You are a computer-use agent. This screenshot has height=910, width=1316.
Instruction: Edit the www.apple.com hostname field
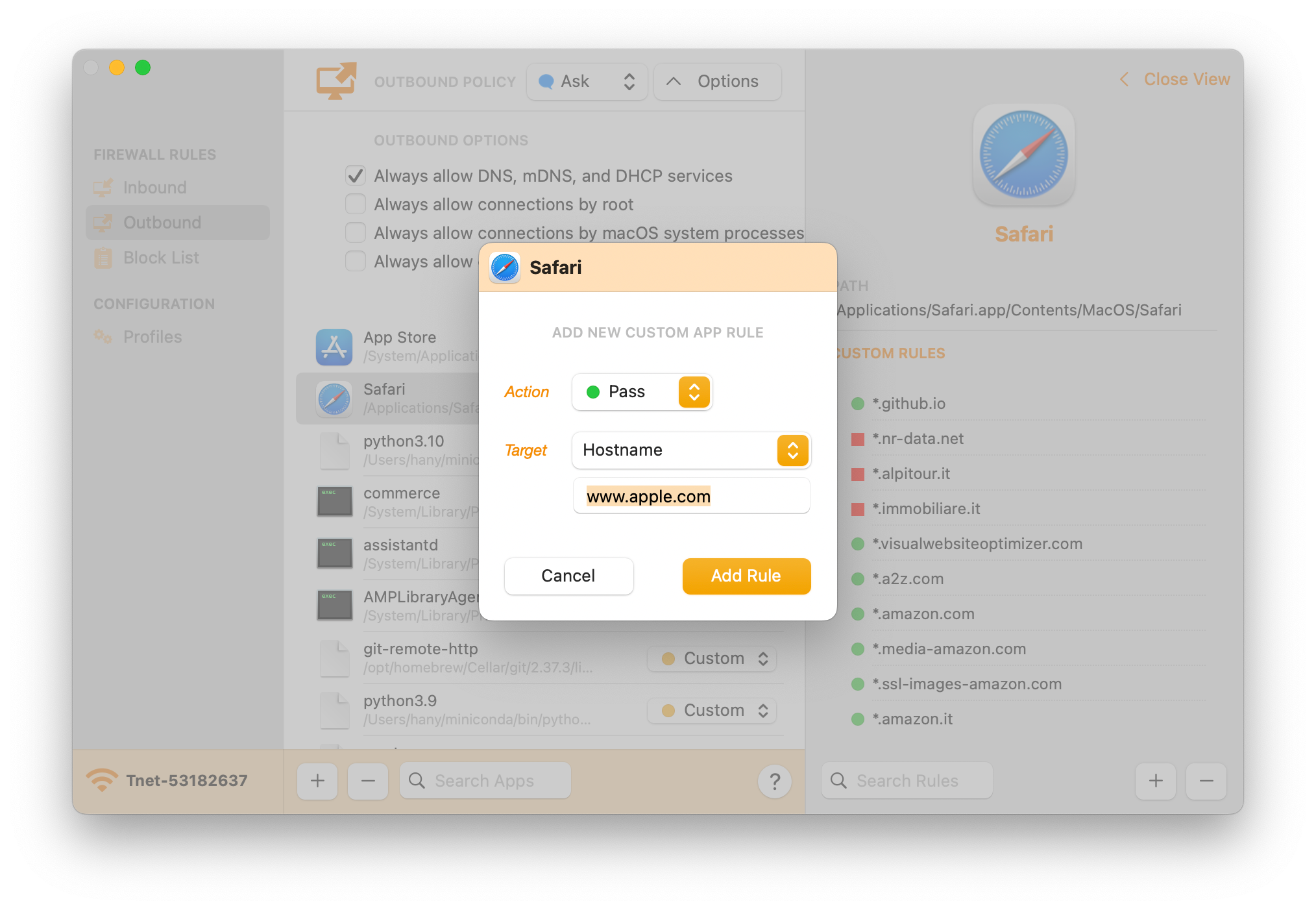pos(691,496)
